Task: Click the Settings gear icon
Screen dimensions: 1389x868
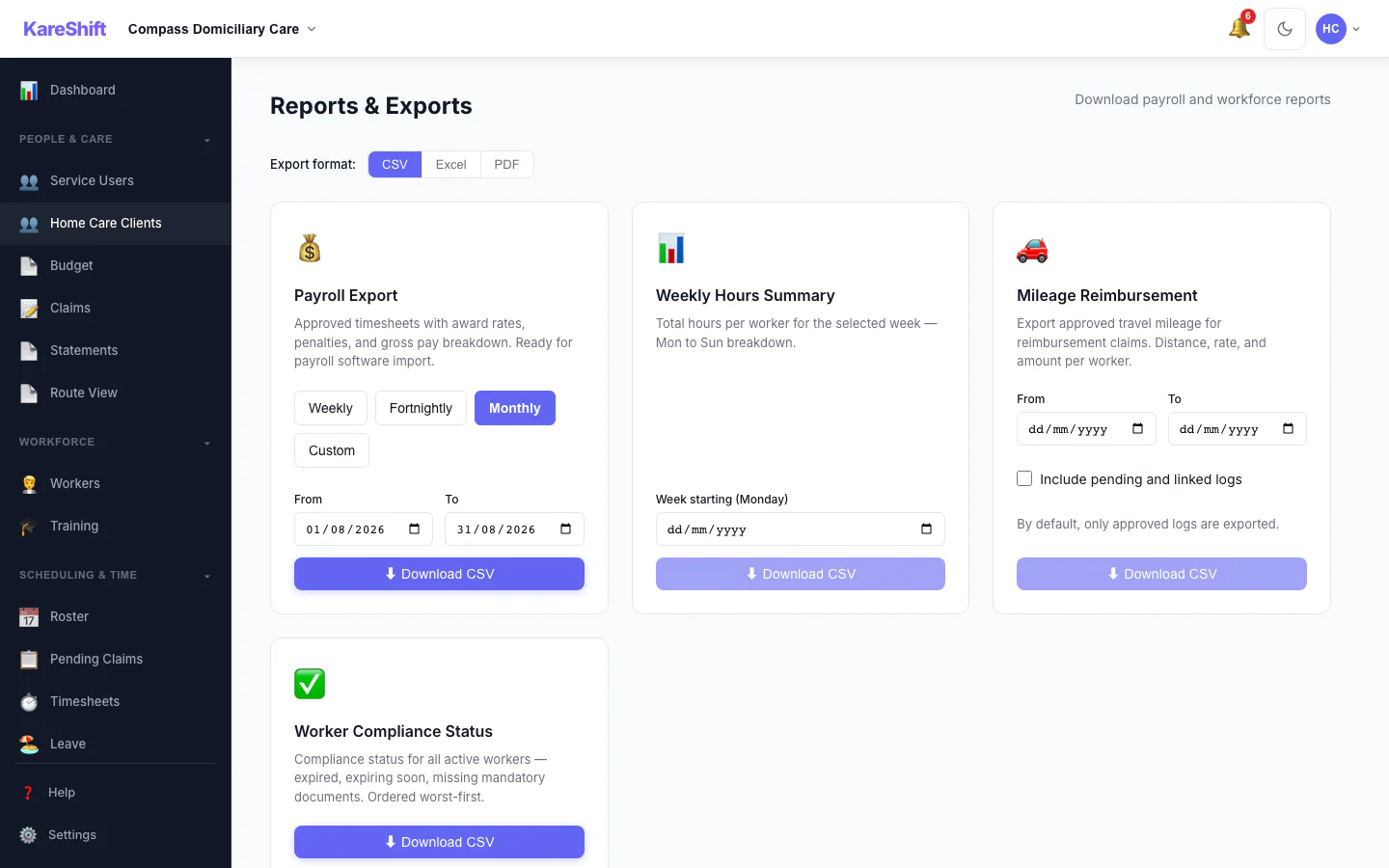Action: pos(28,835)
